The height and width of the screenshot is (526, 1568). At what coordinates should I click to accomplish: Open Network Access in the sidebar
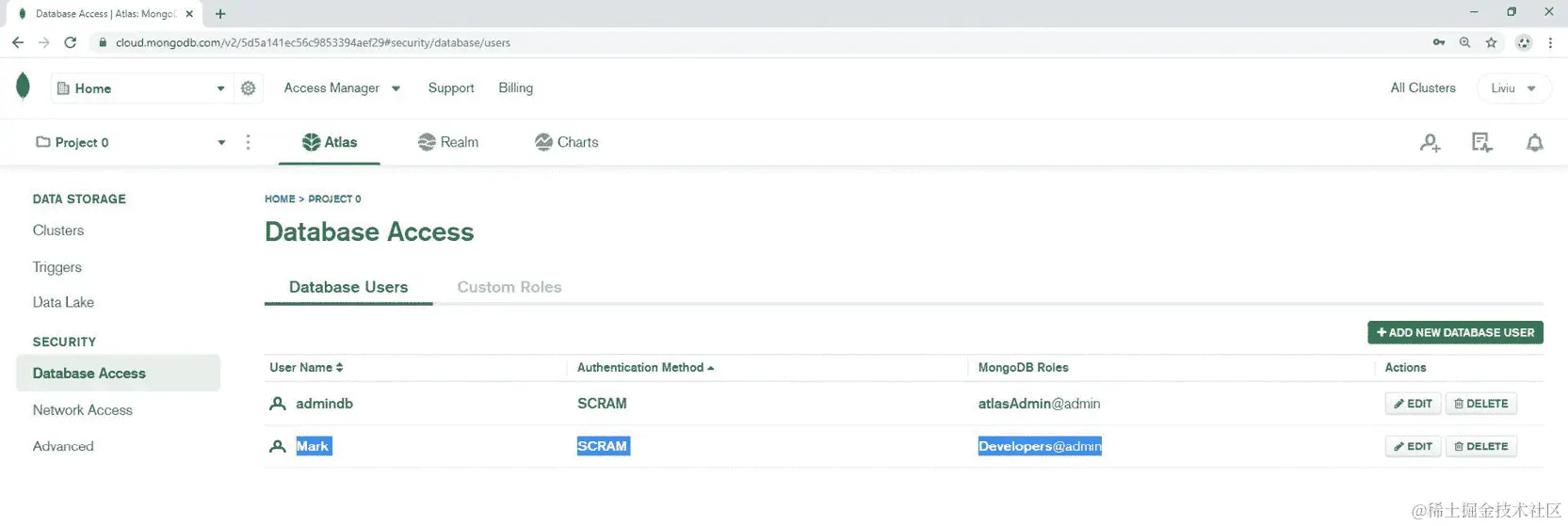(x=83, y=410)
